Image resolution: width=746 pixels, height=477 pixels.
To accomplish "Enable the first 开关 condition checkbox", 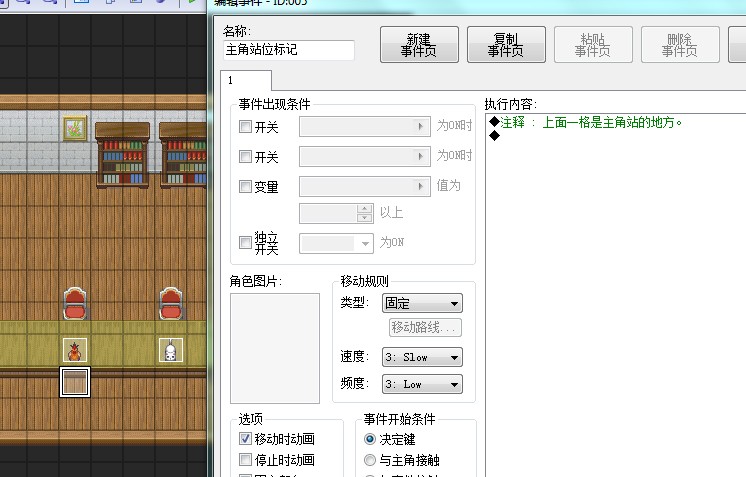I will (x=245, y=127).
